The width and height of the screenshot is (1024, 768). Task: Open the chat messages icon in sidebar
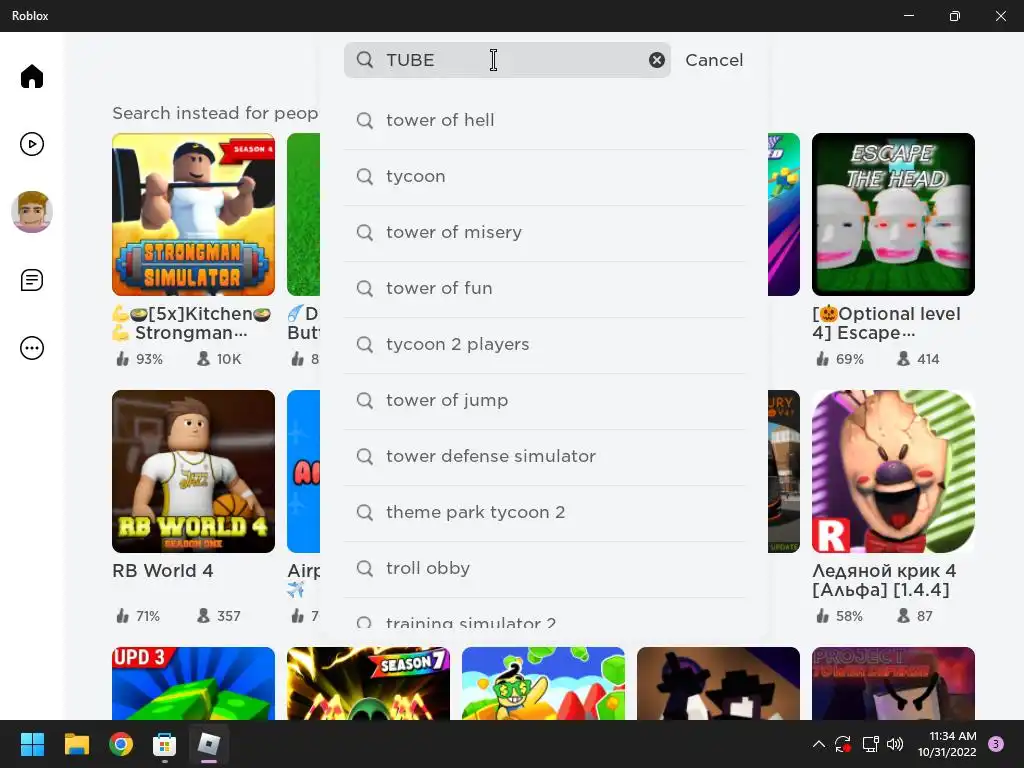tap(31, 280)
